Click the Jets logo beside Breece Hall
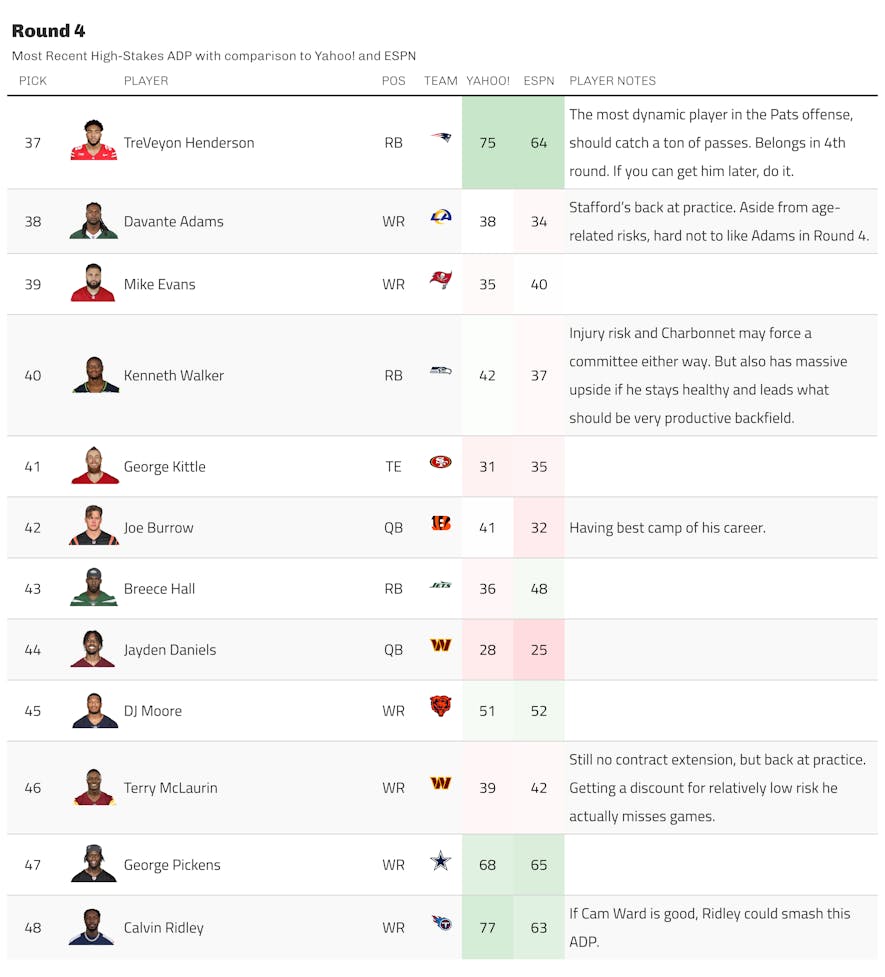The width and height of the screenshot is (885, 977). [x=441, y=584]
